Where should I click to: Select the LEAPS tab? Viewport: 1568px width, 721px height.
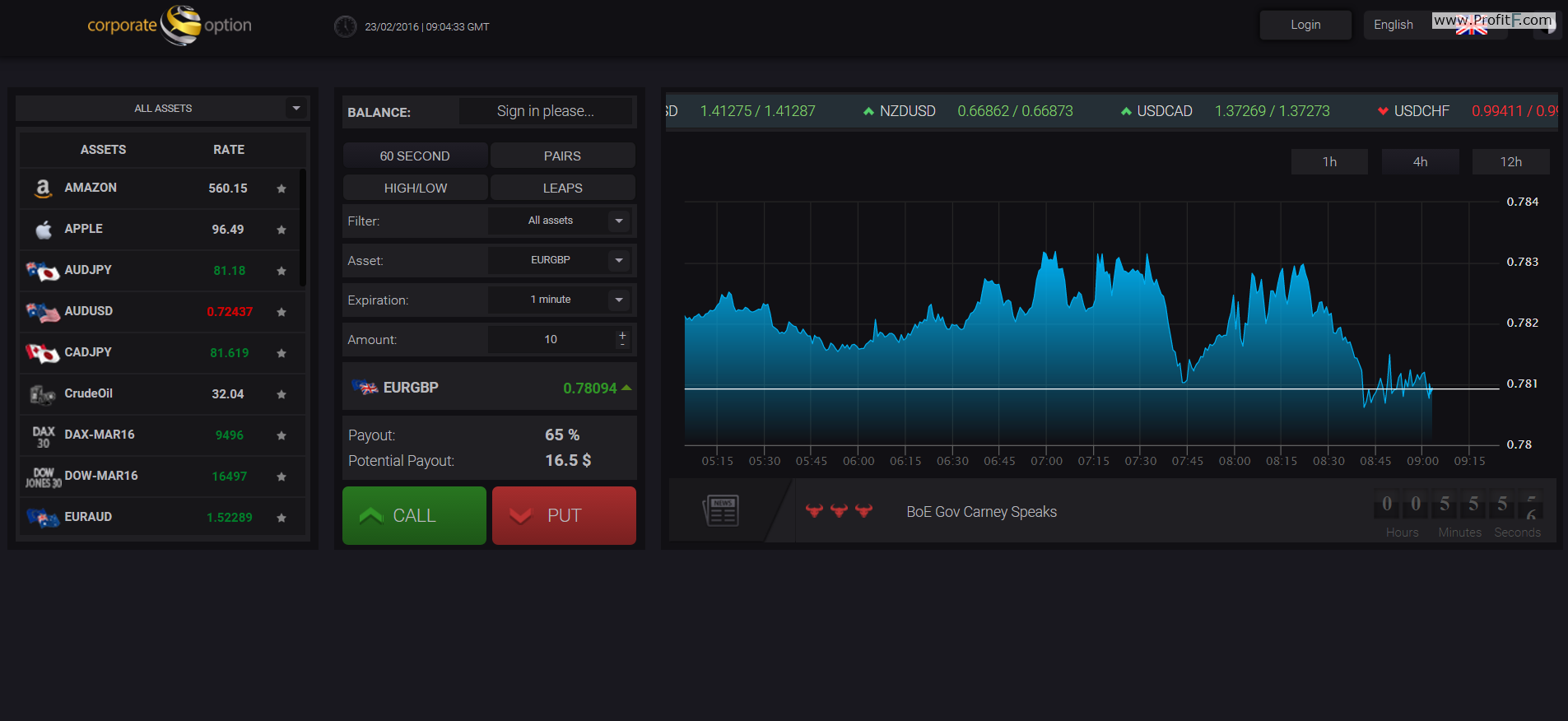click(562, 188)
